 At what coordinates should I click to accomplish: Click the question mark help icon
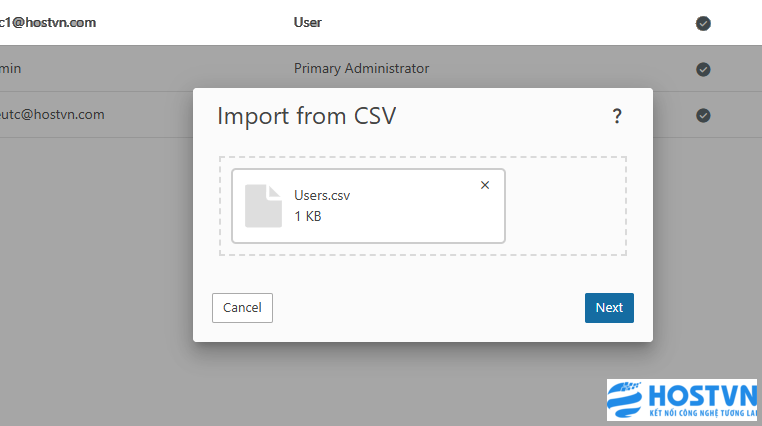click(617, 117)
